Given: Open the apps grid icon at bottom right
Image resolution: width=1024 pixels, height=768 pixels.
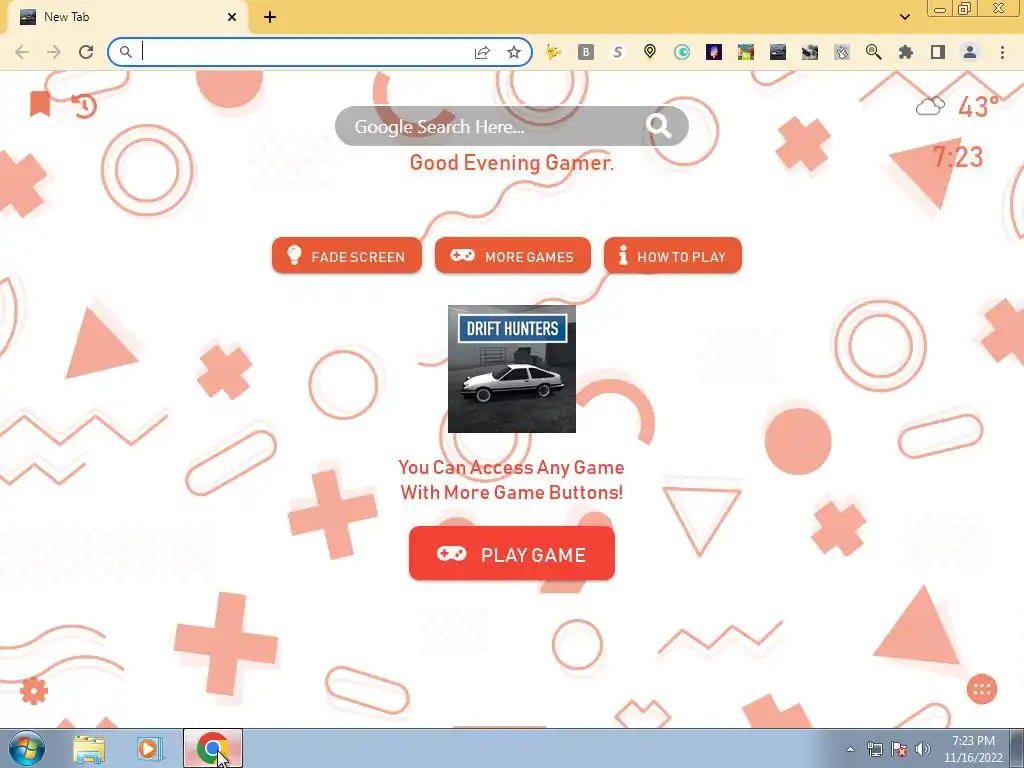Looking at the screenshot, I should (x=982, y=688).
